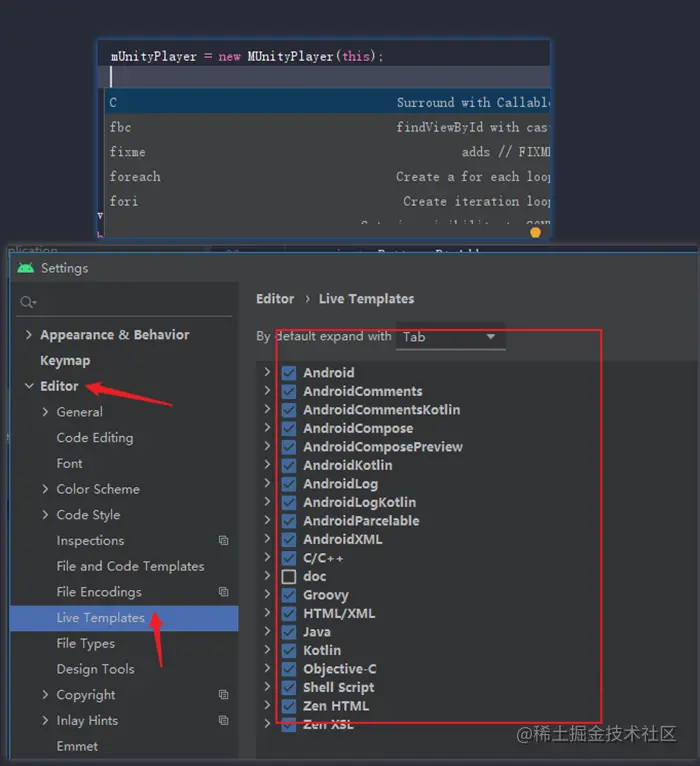Choose the 'fixme' completion suggestion
700x766 pixels.
pyautogui.click(x=327, y=152)
